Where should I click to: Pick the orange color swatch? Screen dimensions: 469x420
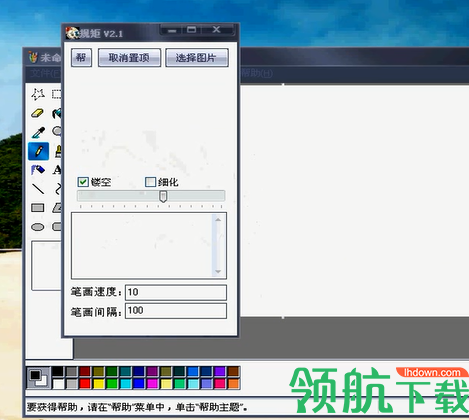click(233, 384)
